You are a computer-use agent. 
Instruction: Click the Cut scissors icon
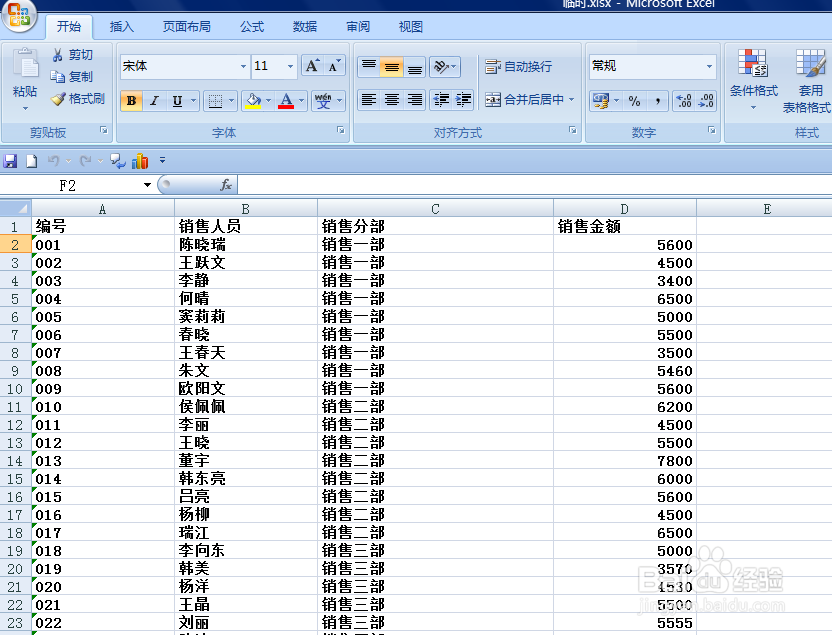[57, 55]
